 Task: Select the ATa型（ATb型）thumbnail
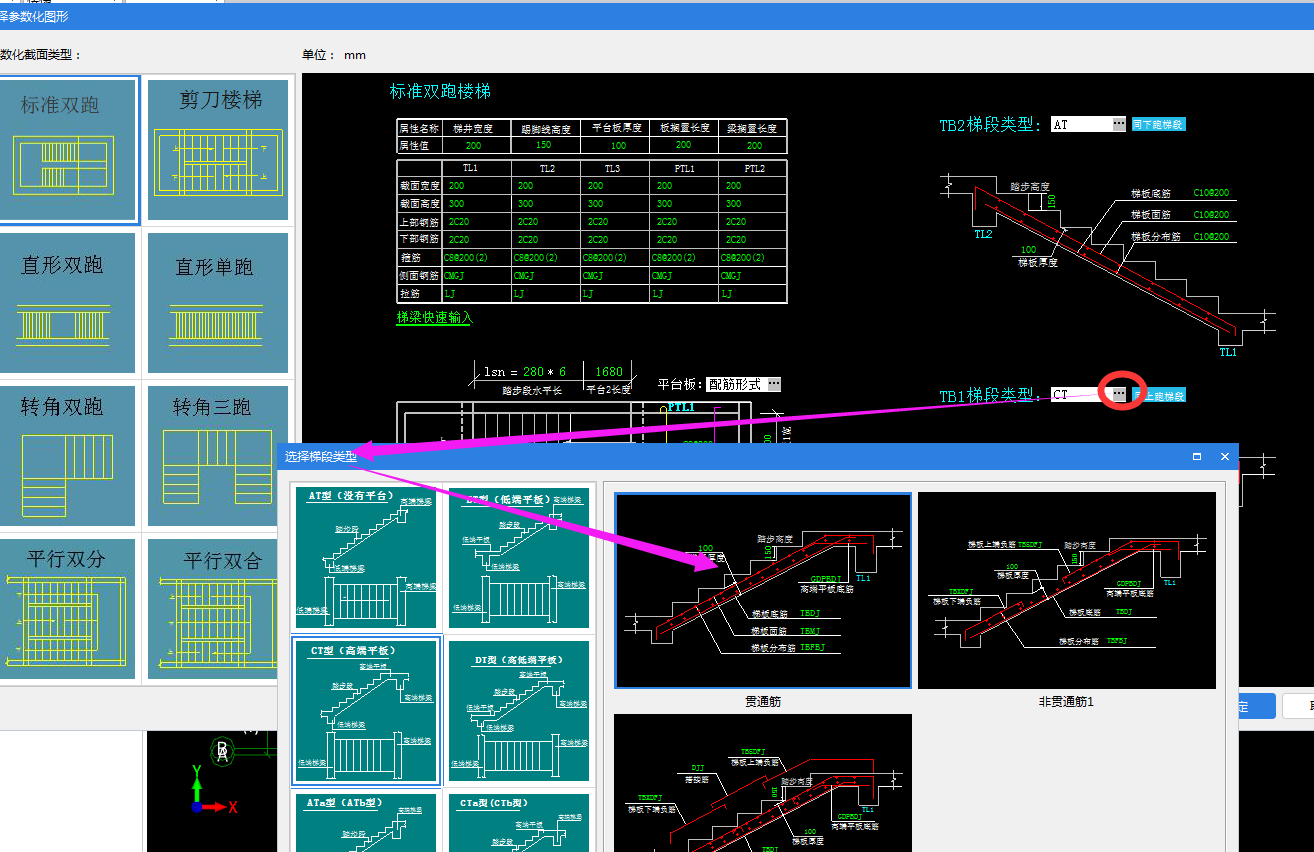367,823
